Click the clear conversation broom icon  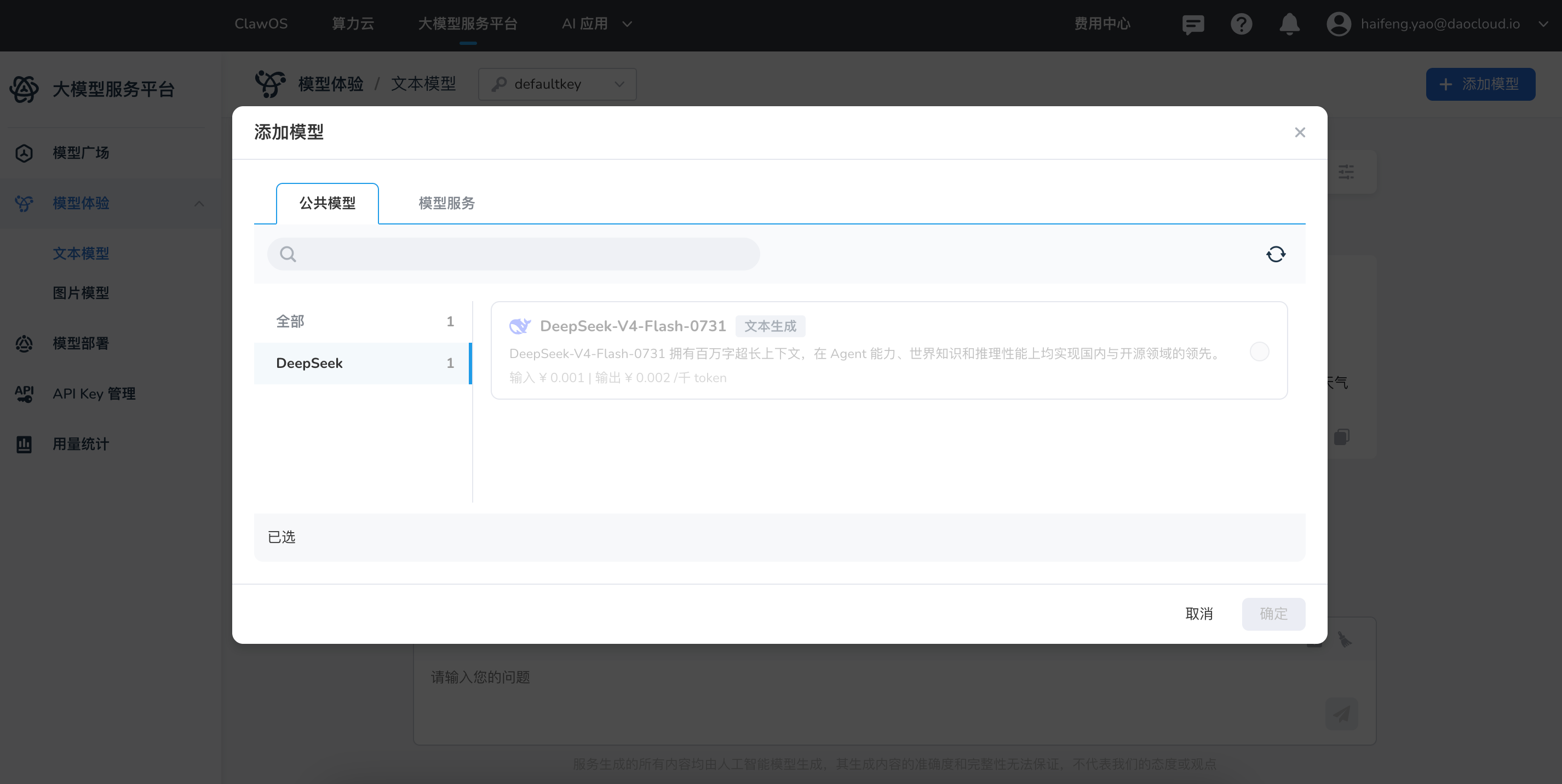pos(1345,639)
